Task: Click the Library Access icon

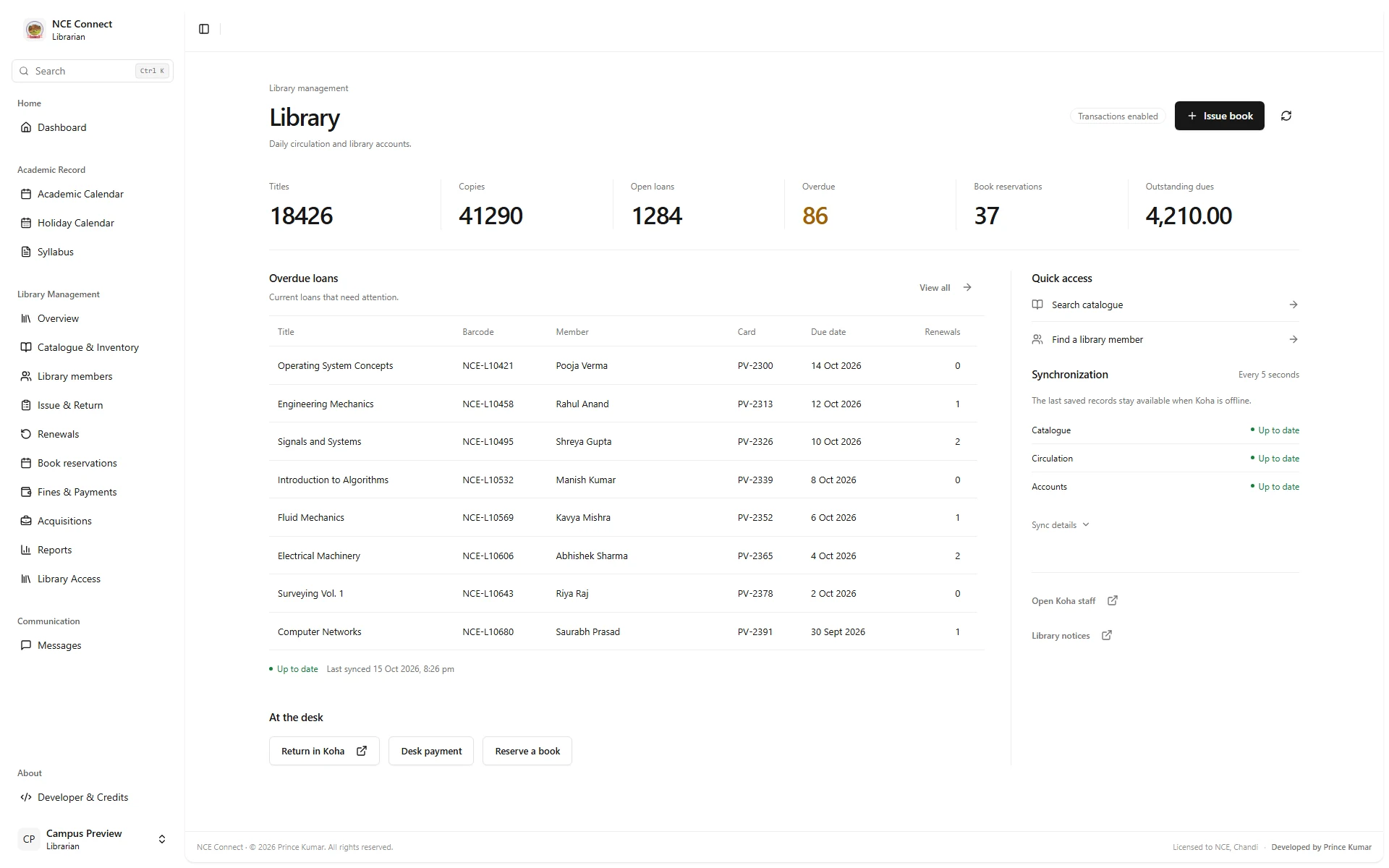Action: coord(26,579)
